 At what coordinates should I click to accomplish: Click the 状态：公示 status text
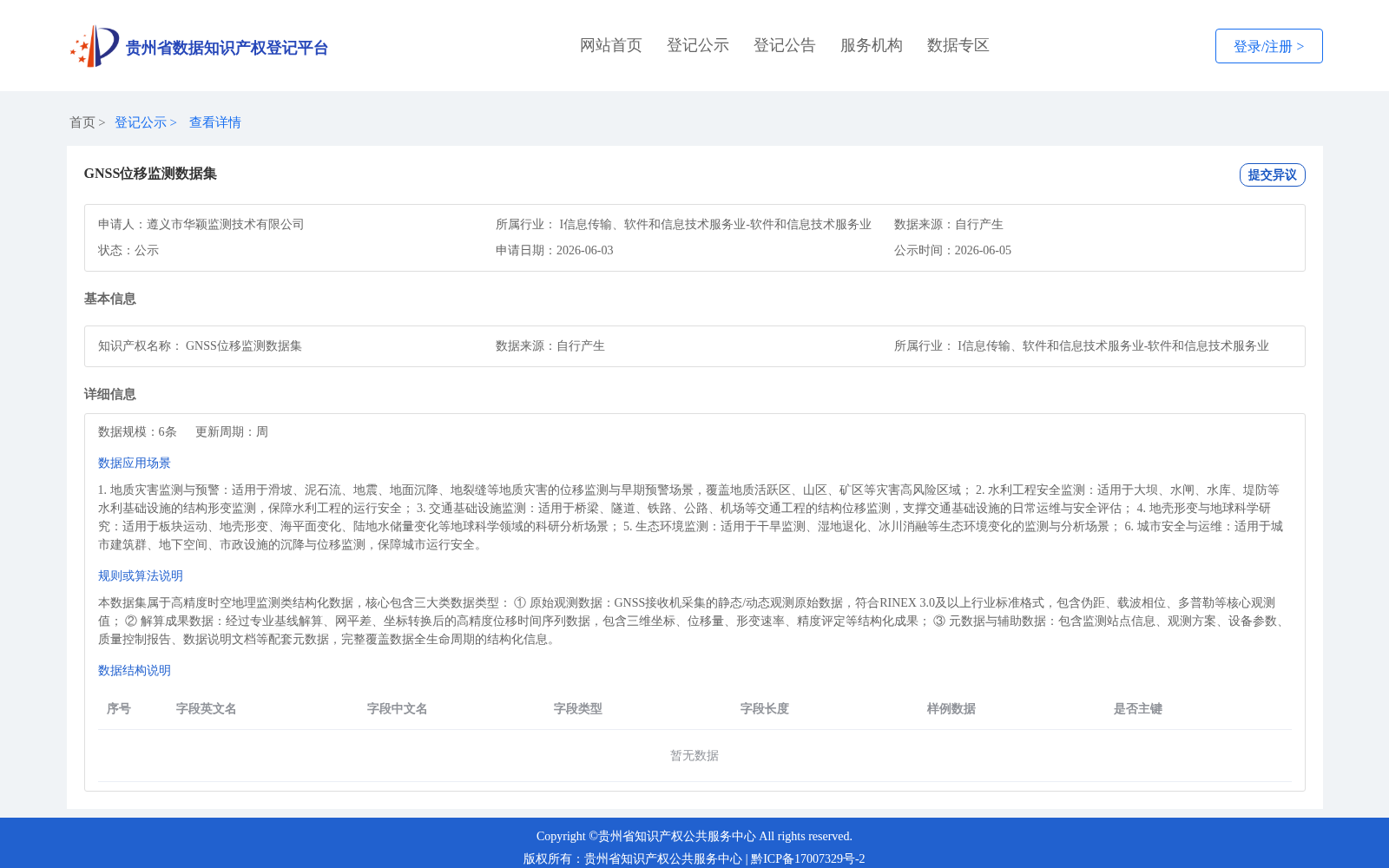tap(128, 250)
